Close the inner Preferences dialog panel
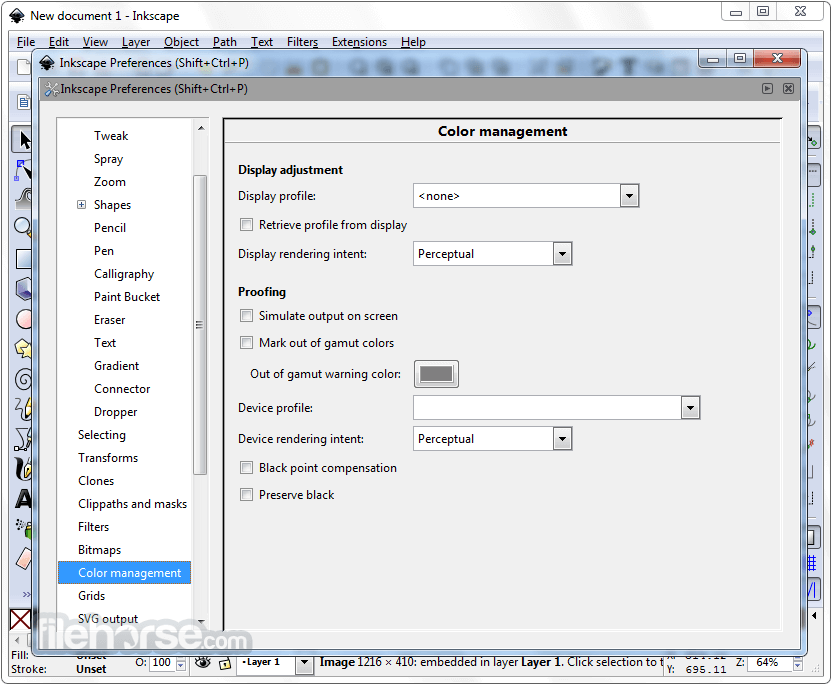Screen dimensions: 832x685 tap(788, 89)
